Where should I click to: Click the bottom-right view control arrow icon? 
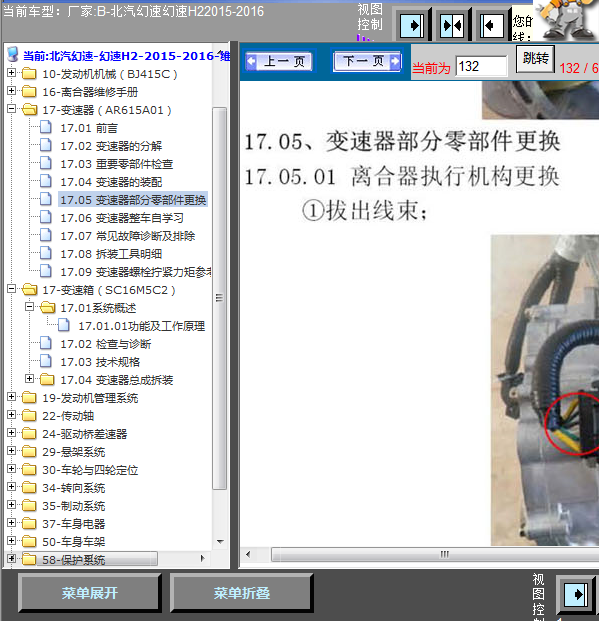tap(575, 594)
